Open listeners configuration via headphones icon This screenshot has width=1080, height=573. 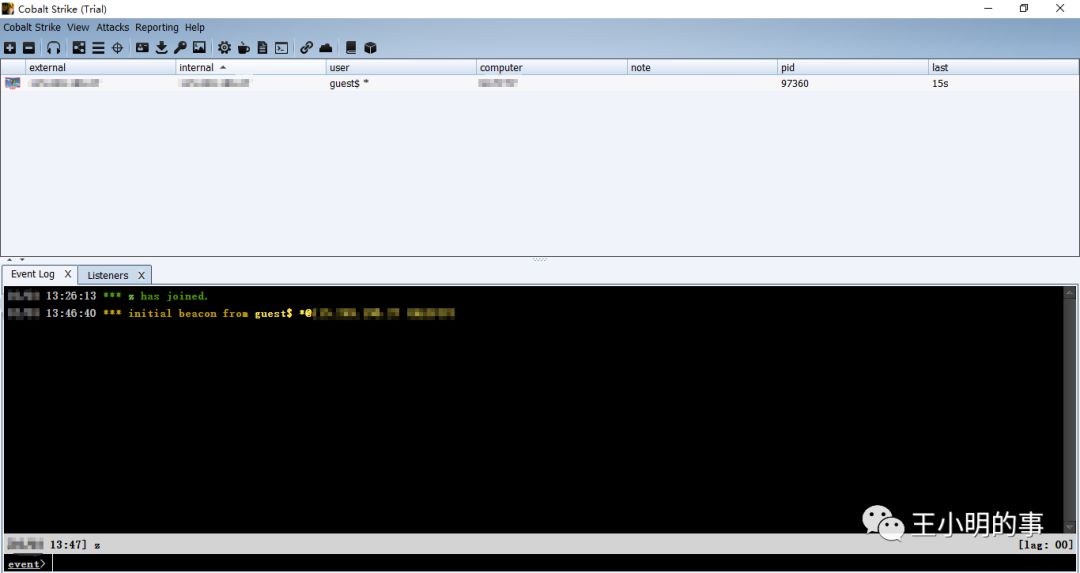click(x=54, y=48)
